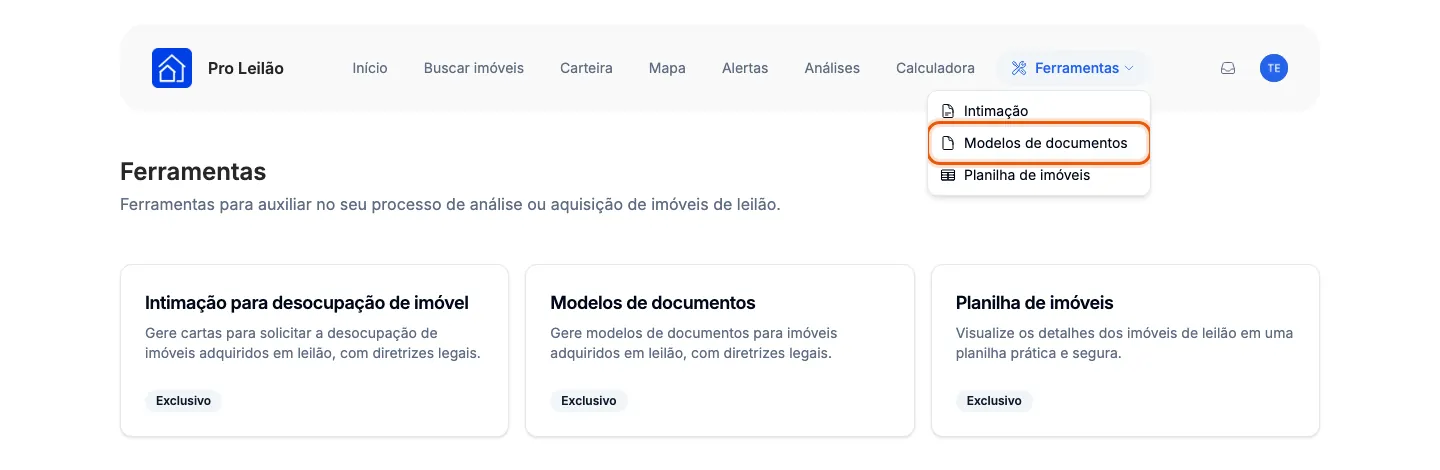Collapse the Ferramentas dropdown chevron
The width and height of the screenshot is (1440, 470).
click(1129, 68)
